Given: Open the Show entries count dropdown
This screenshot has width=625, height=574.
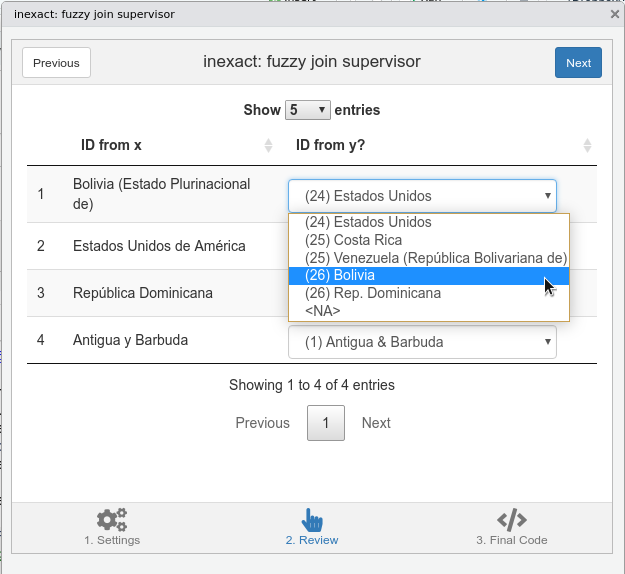Looking at the screenshot, I should point(308,110).
